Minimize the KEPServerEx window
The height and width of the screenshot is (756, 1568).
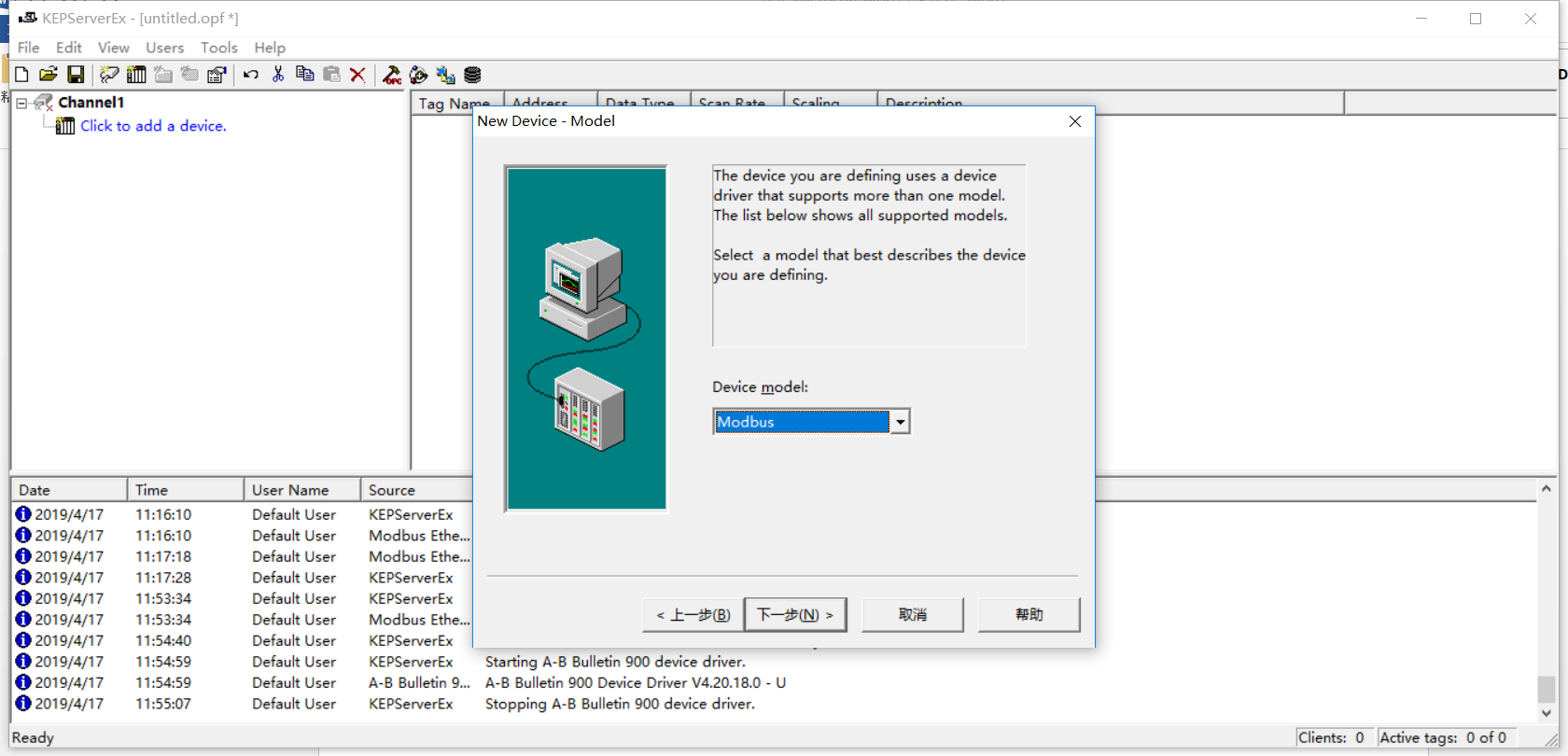(1421, 19)
